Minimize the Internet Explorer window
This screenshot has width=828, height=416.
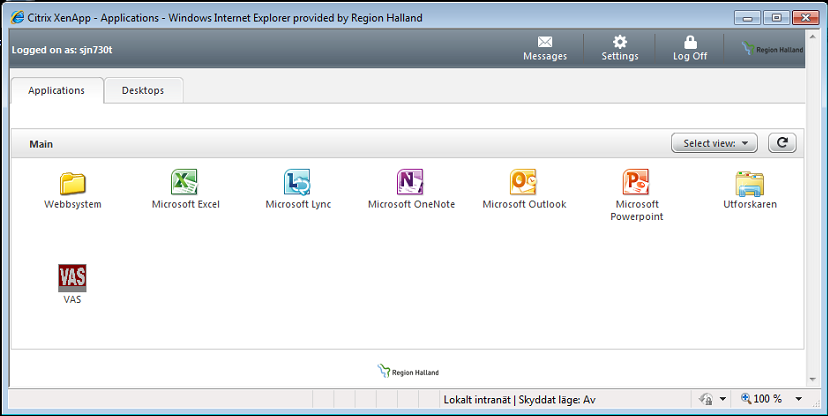coord(747,18)
